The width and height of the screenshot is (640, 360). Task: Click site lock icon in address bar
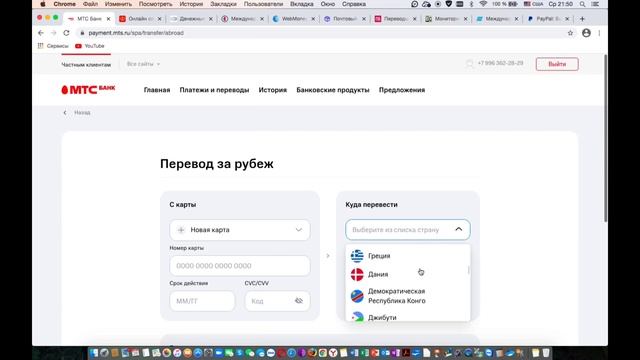tap(82, 33)
